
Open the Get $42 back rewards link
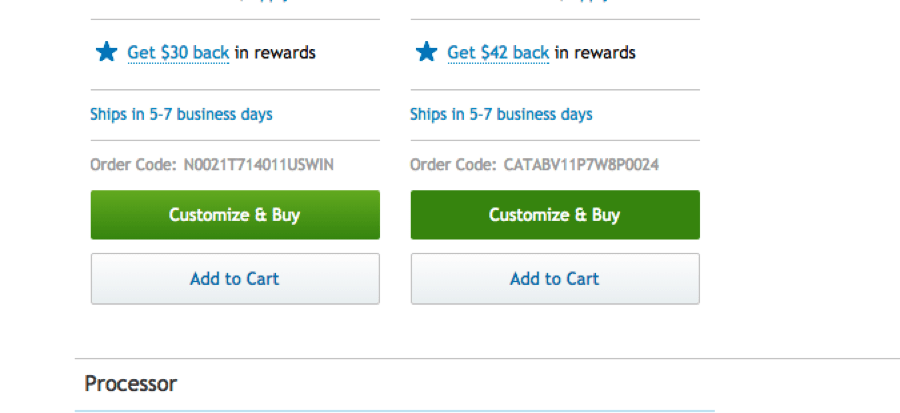(498, 53)
